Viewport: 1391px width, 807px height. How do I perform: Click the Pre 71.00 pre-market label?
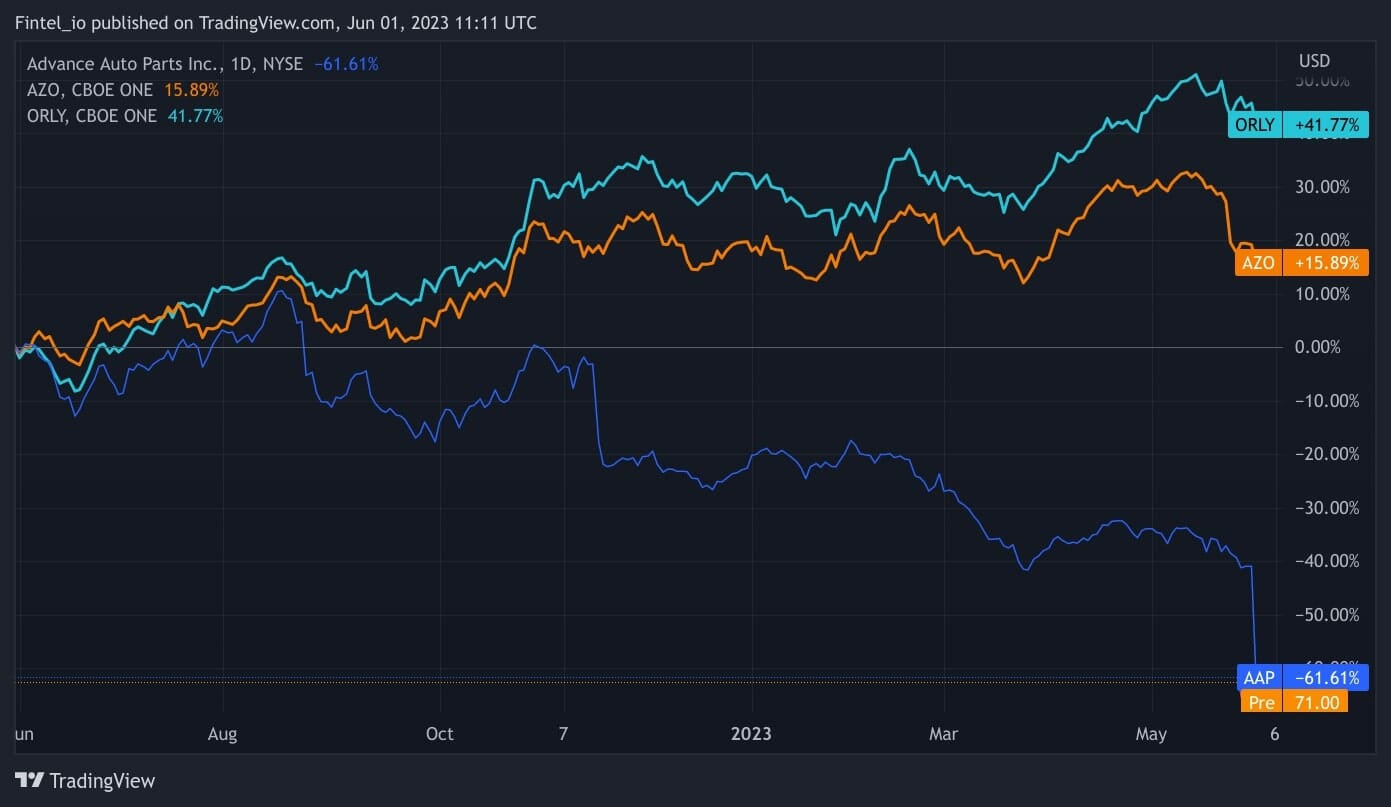pos(1293,702)
